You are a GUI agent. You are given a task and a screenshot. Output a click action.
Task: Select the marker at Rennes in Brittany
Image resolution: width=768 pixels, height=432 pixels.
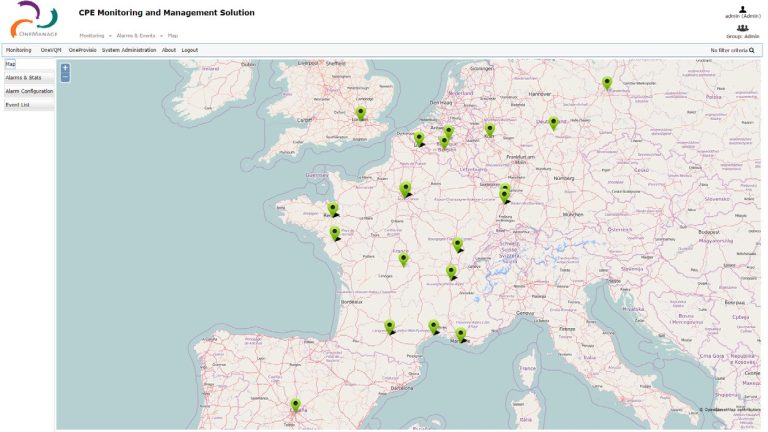333,210
